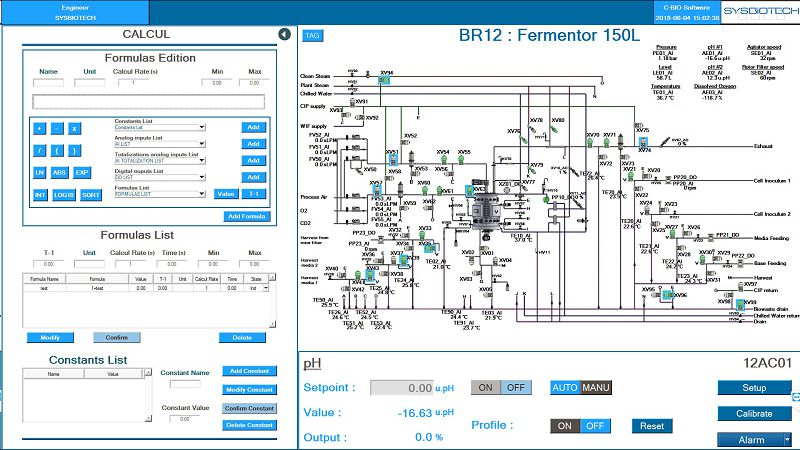This screenshot has width=800, height=450.
Task: Click the T-1 button beside Value
Action: [x=254, y=194]
